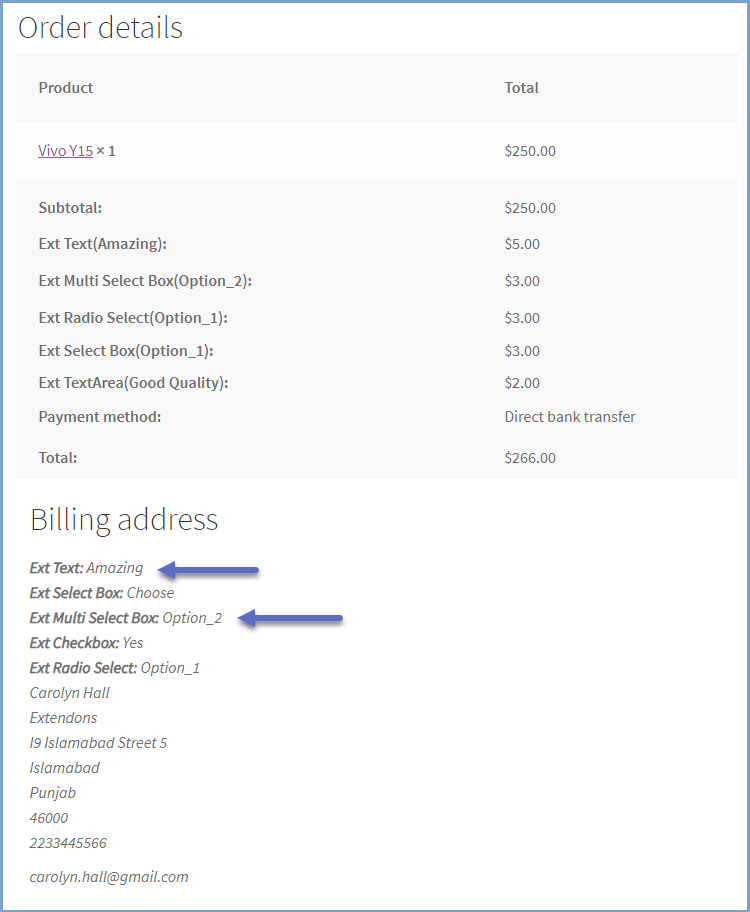Click the Subtotal row label
Screen dimensions: 750x912
coord(70,208)
